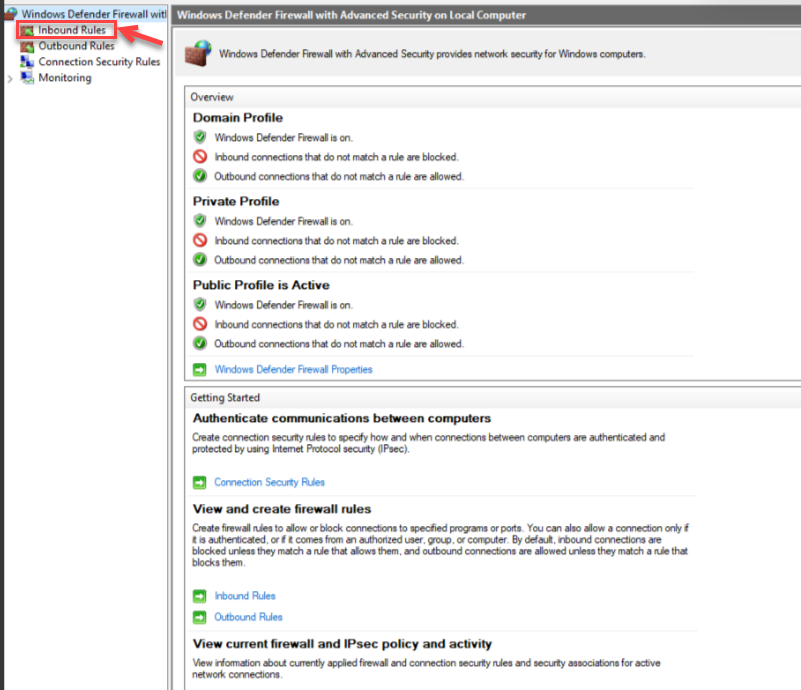Click the Domain Profile heading
The height and width of the screenshot is (690, 801).
[238, 117]
